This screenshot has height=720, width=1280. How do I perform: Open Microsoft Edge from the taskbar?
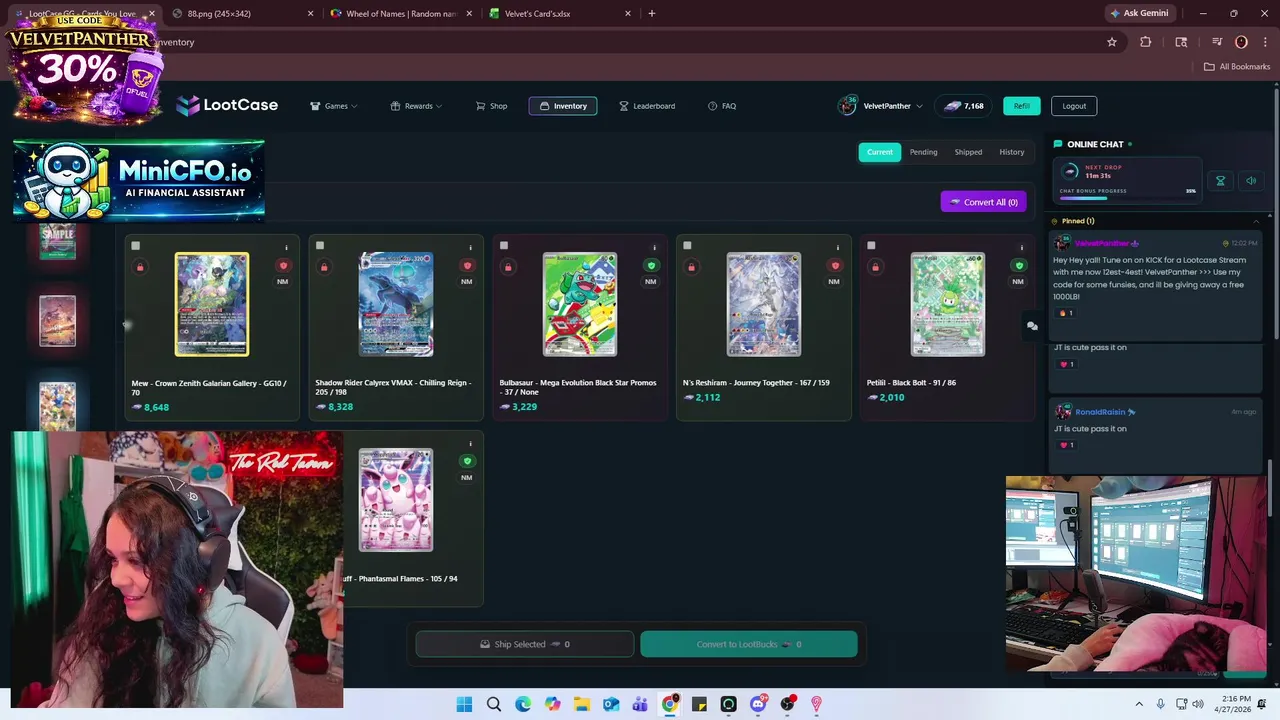[x=523, y=704]
